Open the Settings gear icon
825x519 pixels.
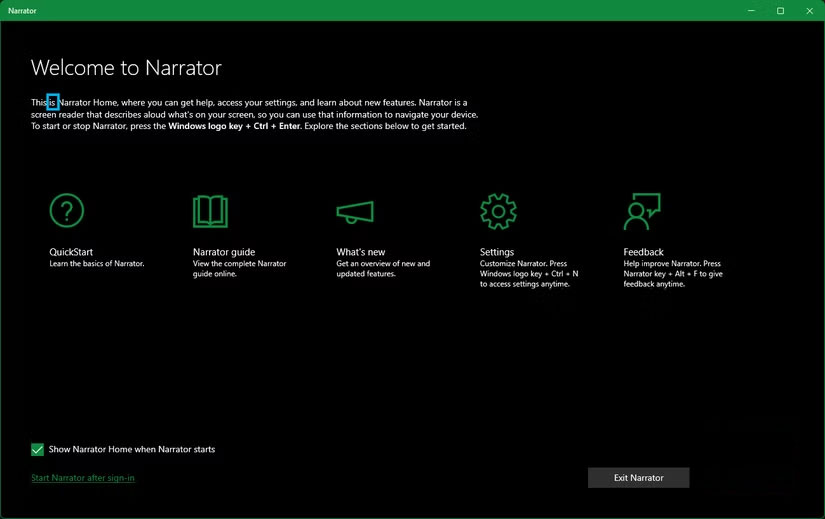click(498, 211)
